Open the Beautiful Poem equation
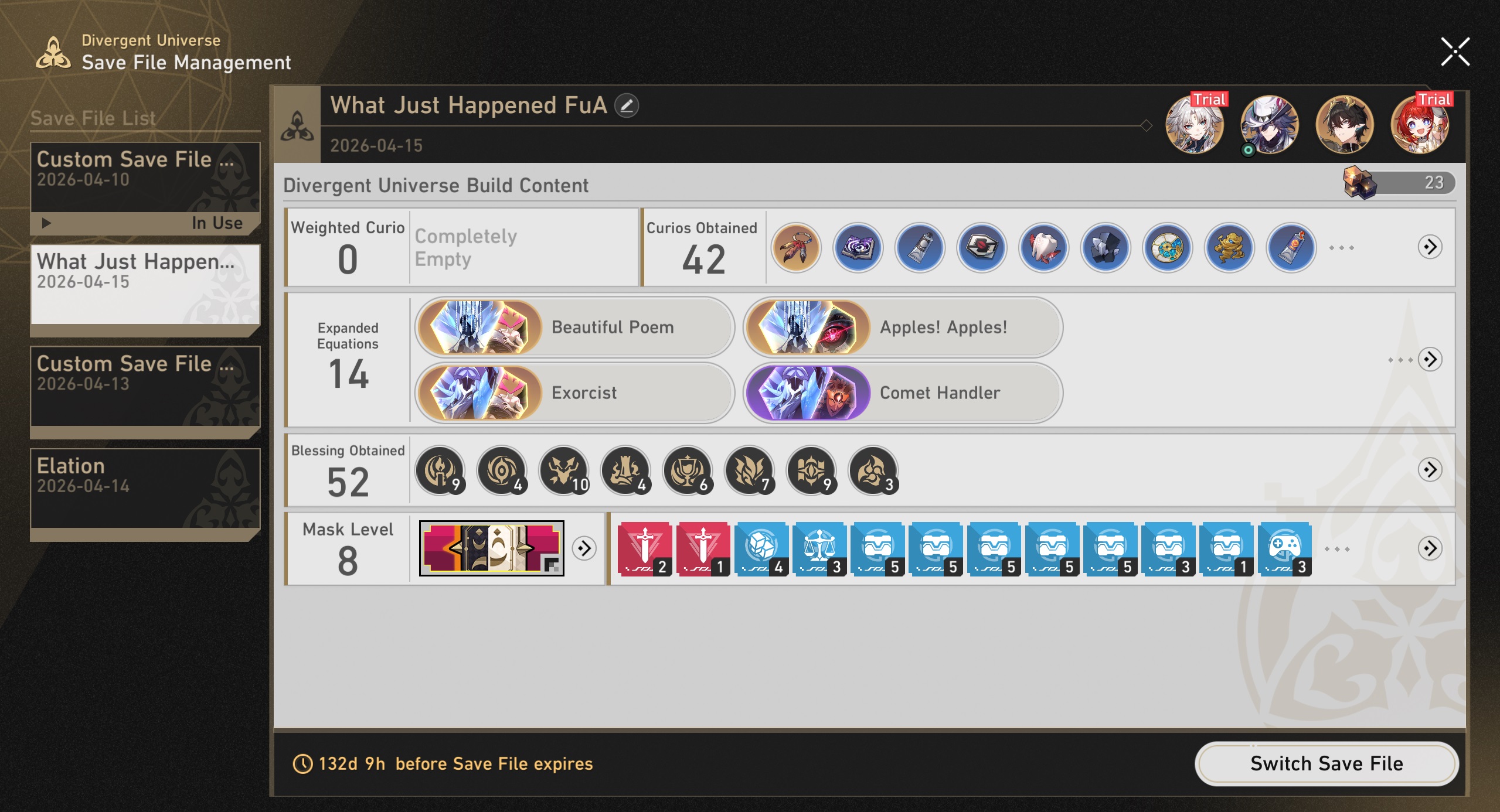1500x812 pixels. (574, 327)
